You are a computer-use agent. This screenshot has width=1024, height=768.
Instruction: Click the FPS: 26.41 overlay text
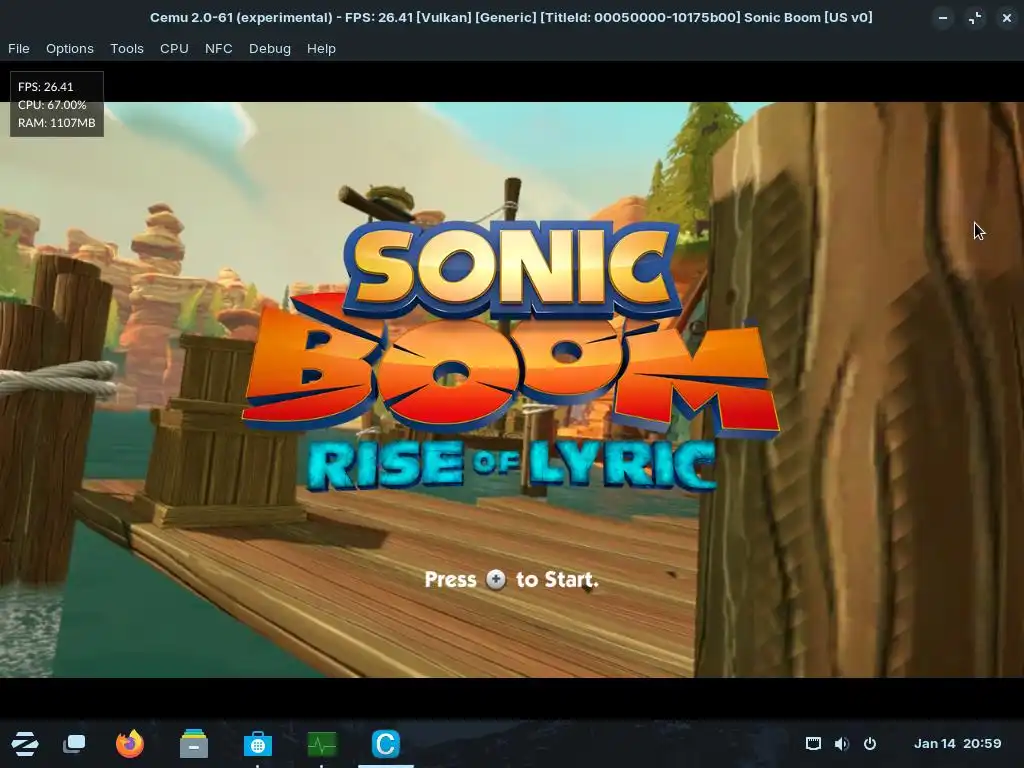pos(46,86)
